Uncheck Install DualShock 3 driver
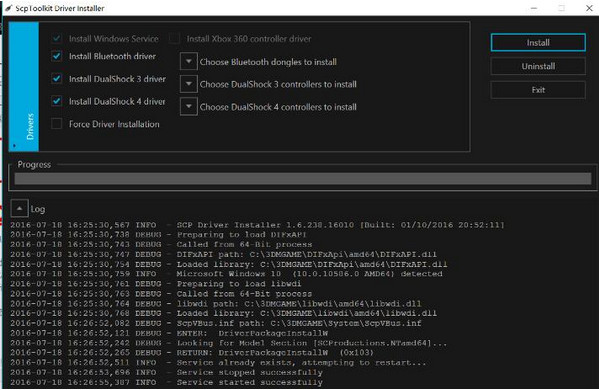The image size is (599, 390). tap(57, 79)
